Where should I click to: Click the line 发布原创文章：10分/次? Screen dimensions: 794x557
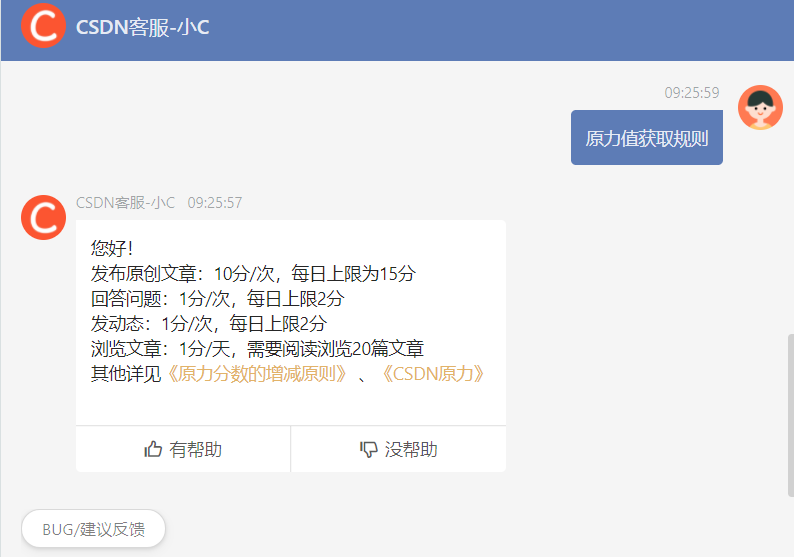(x=183, y=274)
